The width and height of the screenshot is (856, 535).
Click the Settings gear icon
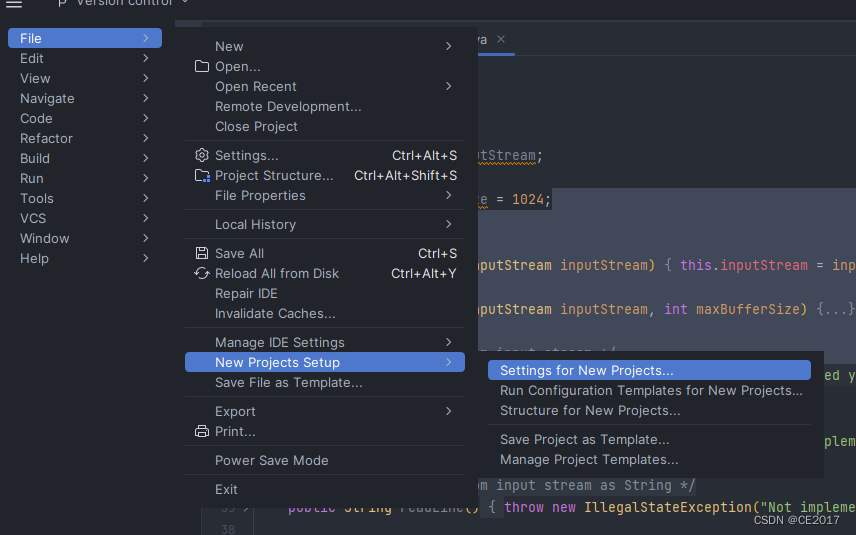click(202, 156)
